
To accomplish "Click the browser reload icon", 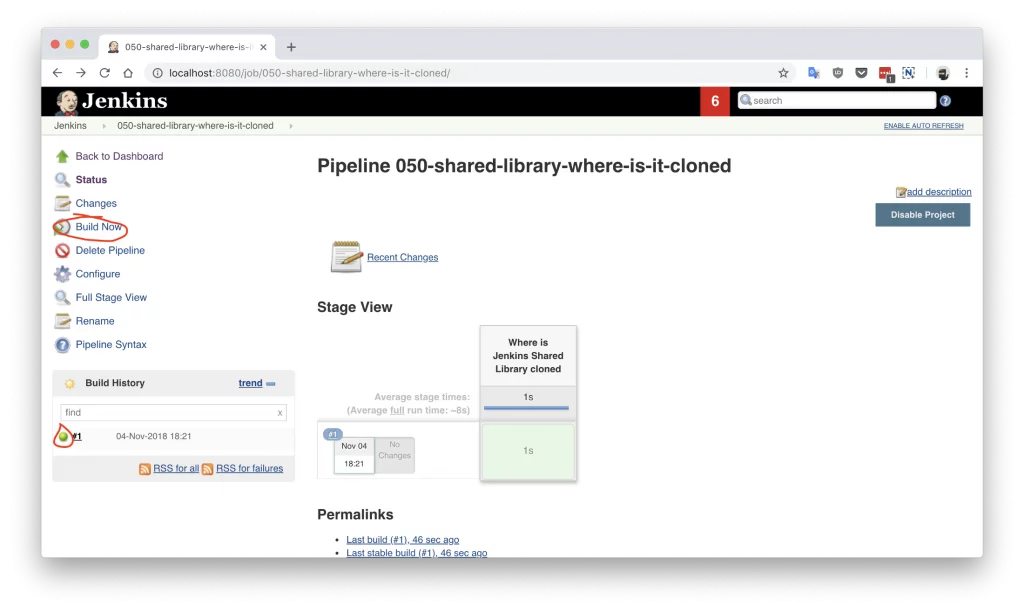I will (104, 73).
